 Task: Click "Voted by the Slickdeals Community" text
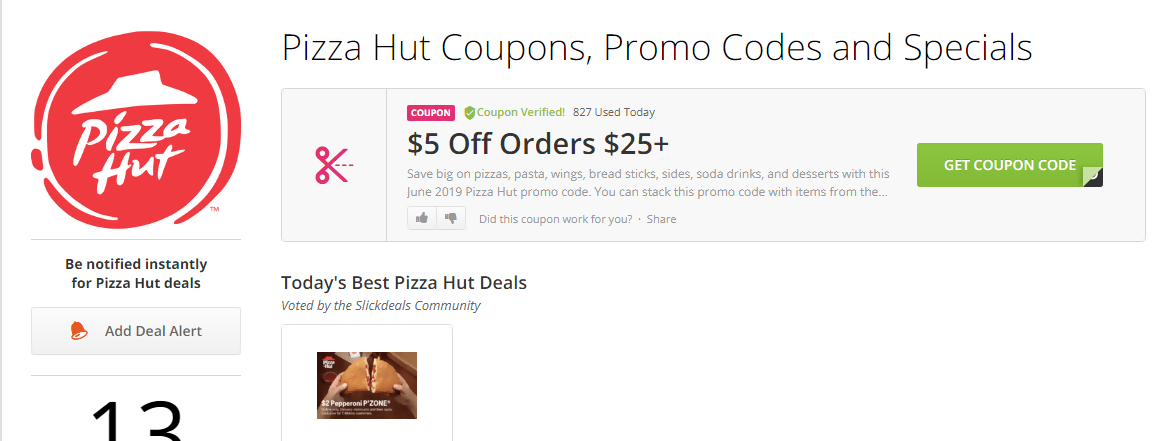(381, 306)
